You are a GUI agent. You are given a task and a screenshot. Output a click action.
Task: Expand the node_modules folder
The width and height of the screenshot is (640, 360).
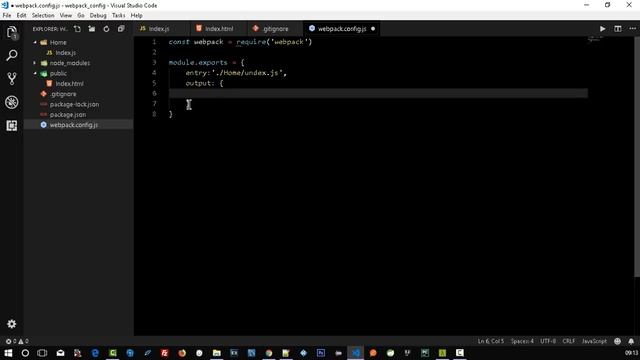[35, 63]
